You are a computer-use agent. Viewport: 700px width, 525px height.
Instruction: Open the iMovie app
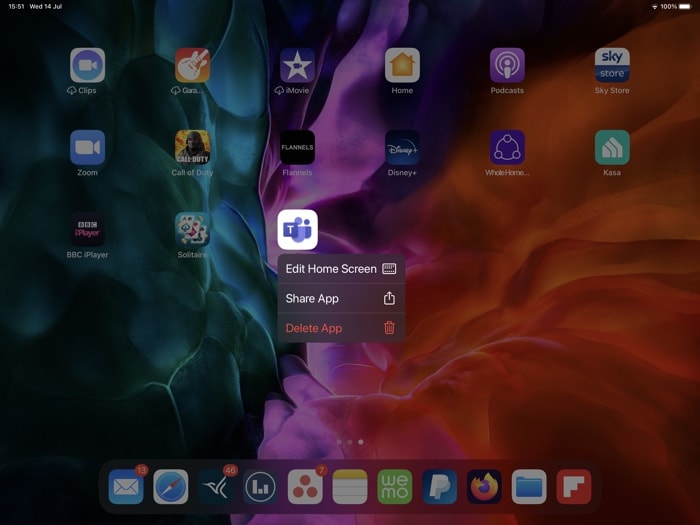click(x=297, y=65)
